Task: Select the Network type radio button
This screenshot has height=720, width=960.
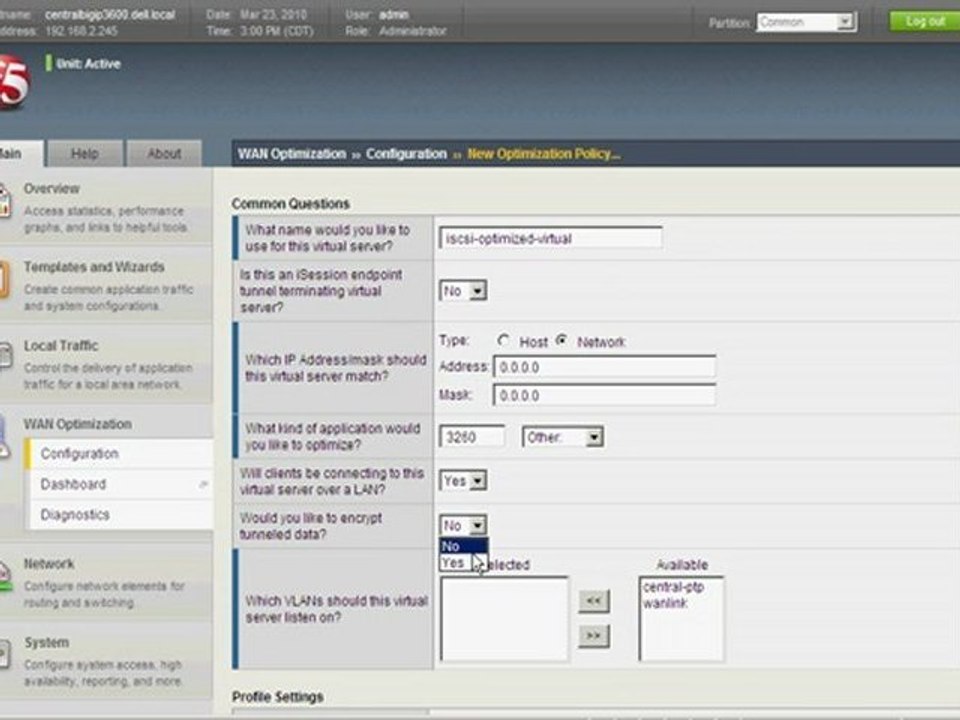Action: click(x=561, y=340)
